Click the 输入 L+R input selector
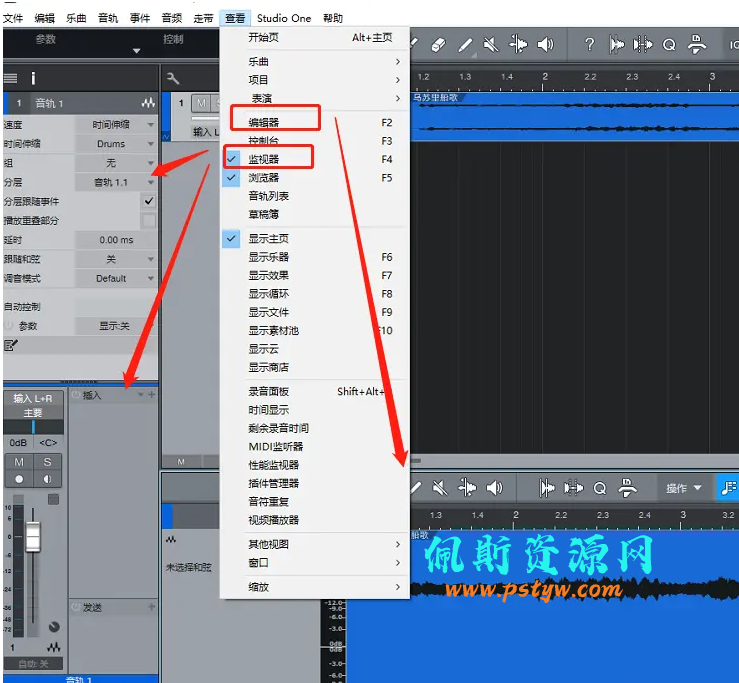This screenshot has width=739, height=683. [x=33, y=399]
